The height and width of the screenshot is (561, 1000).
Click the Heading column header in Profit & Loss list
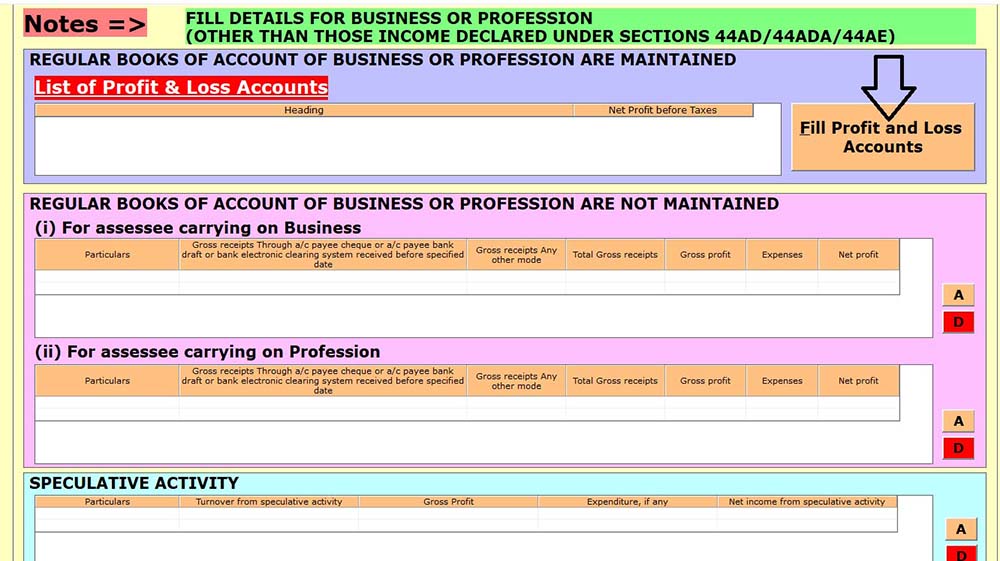[x=304, y=110]
